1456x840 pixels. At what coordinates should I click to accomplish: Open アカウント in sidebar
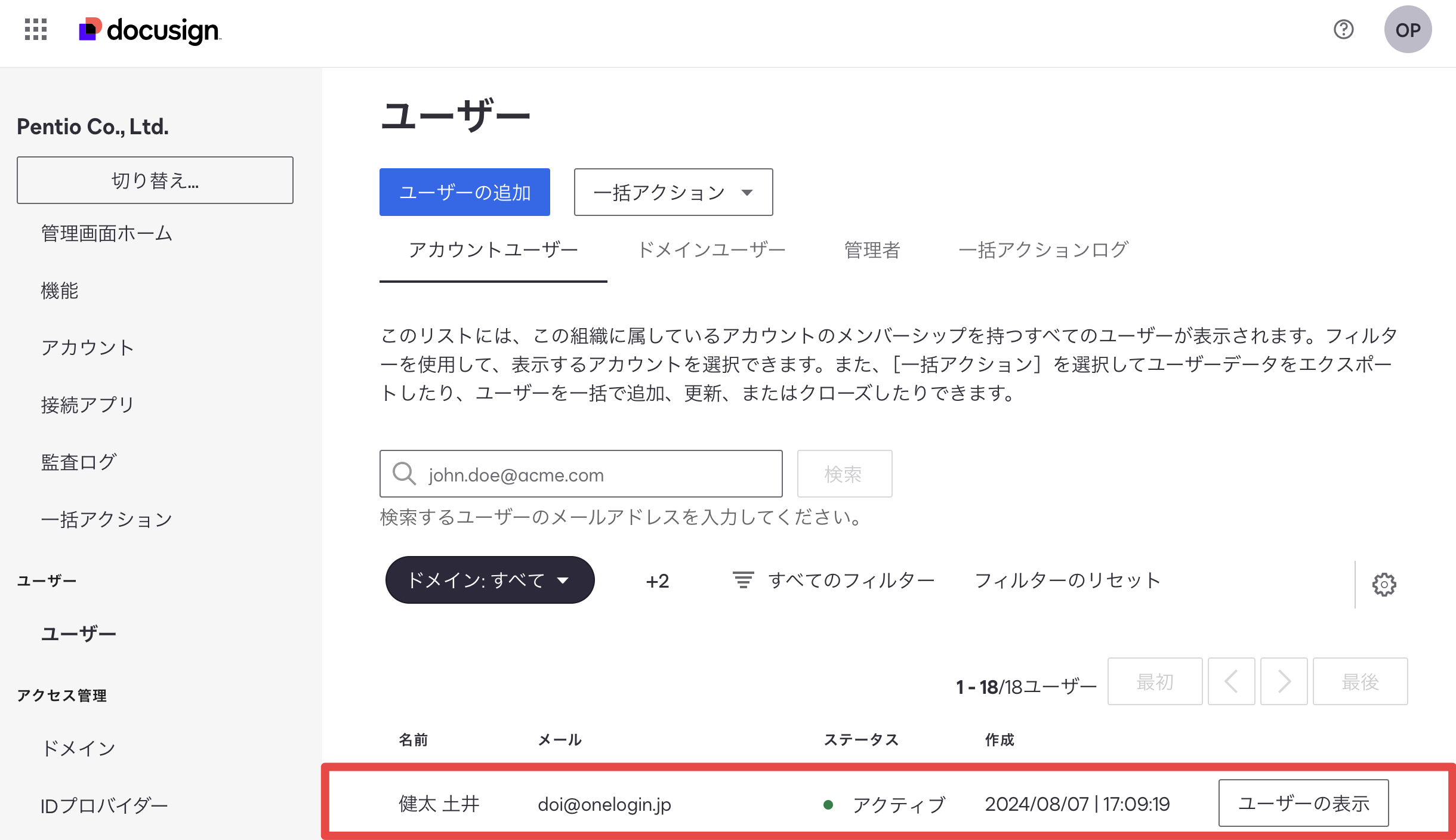click(x=88, y=347)
